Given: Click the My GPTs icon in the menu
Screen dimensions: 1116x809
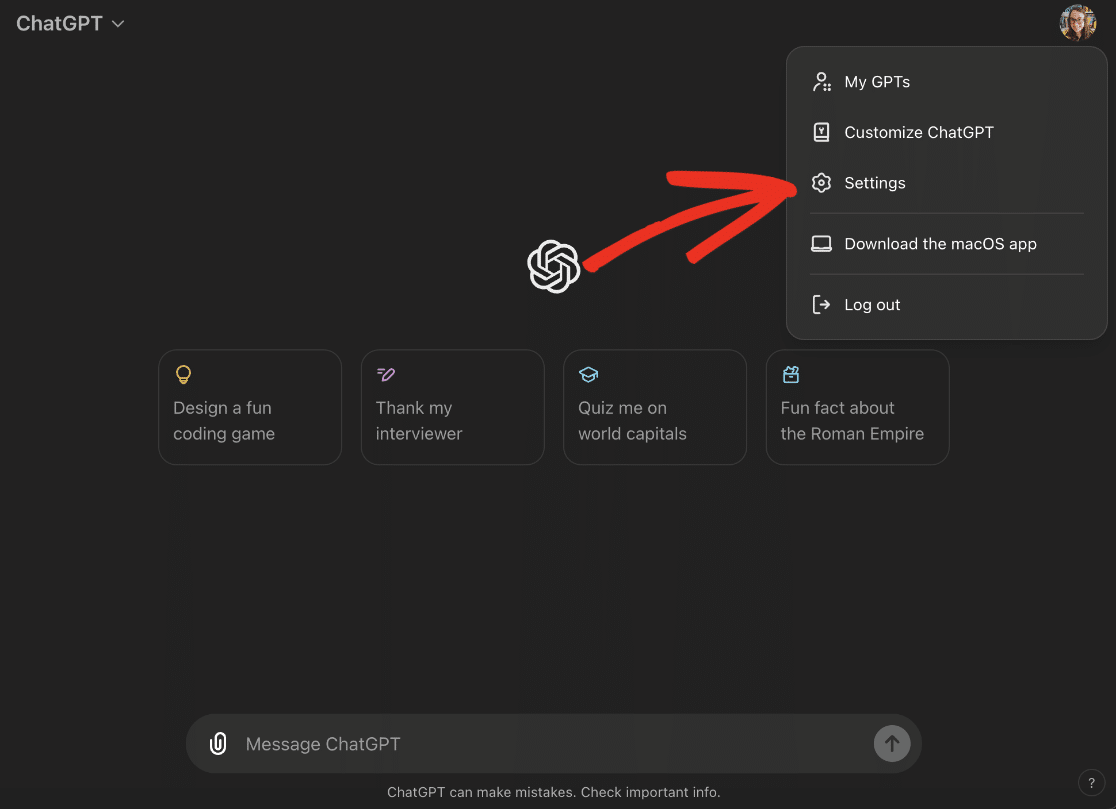Looking at the screenshot, I should [821, 81].
